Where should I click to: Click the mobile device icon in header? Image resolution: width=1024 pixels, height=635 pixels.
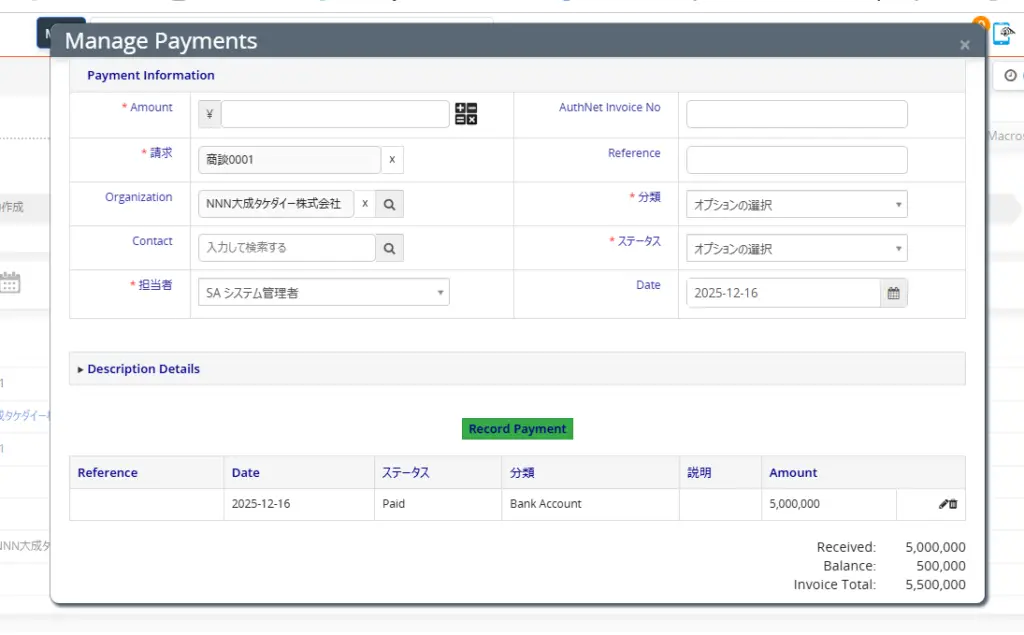(1002, 34)
